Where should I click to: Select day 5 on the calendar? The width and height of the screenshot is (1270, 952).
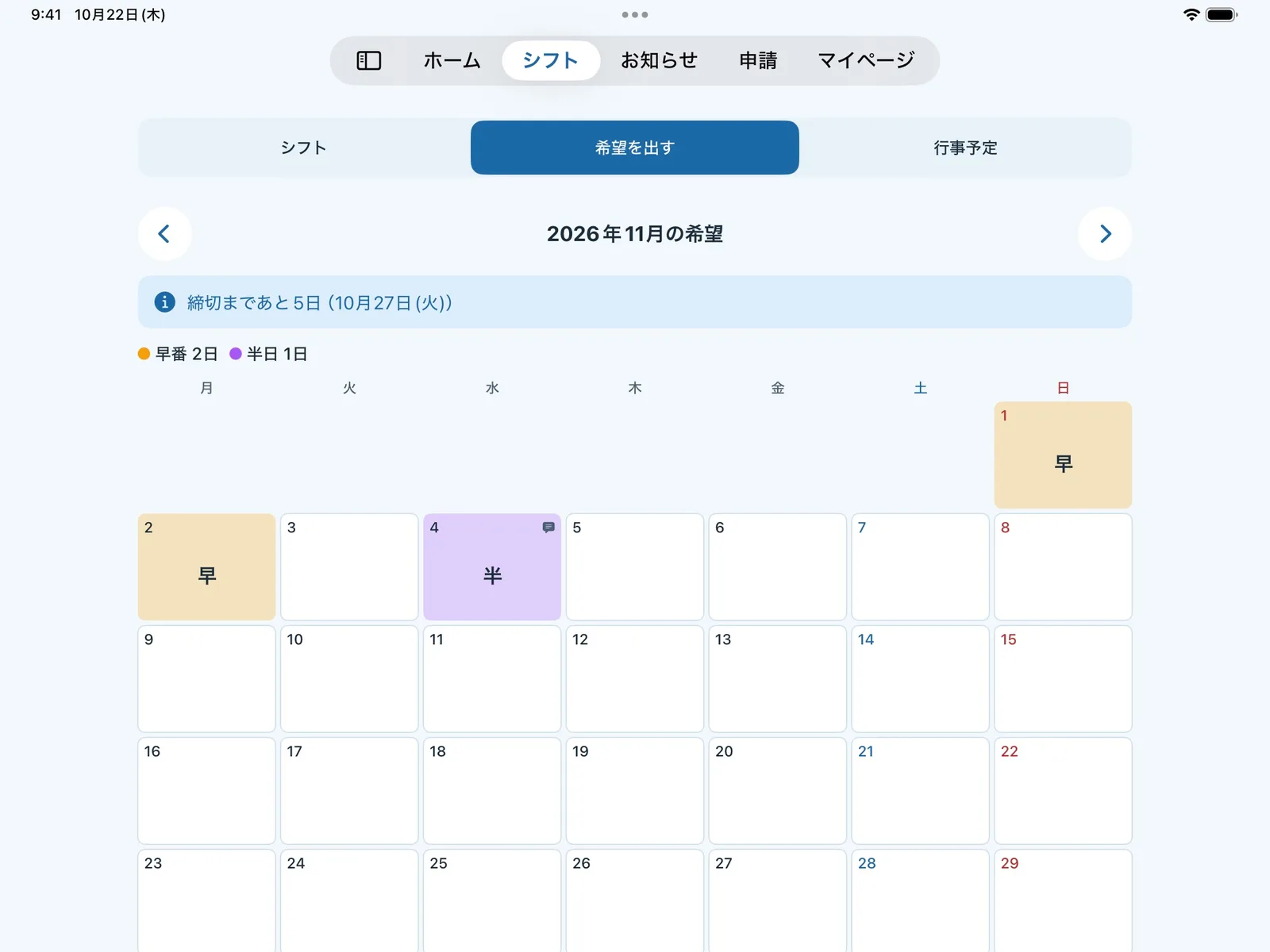(635, 566)
